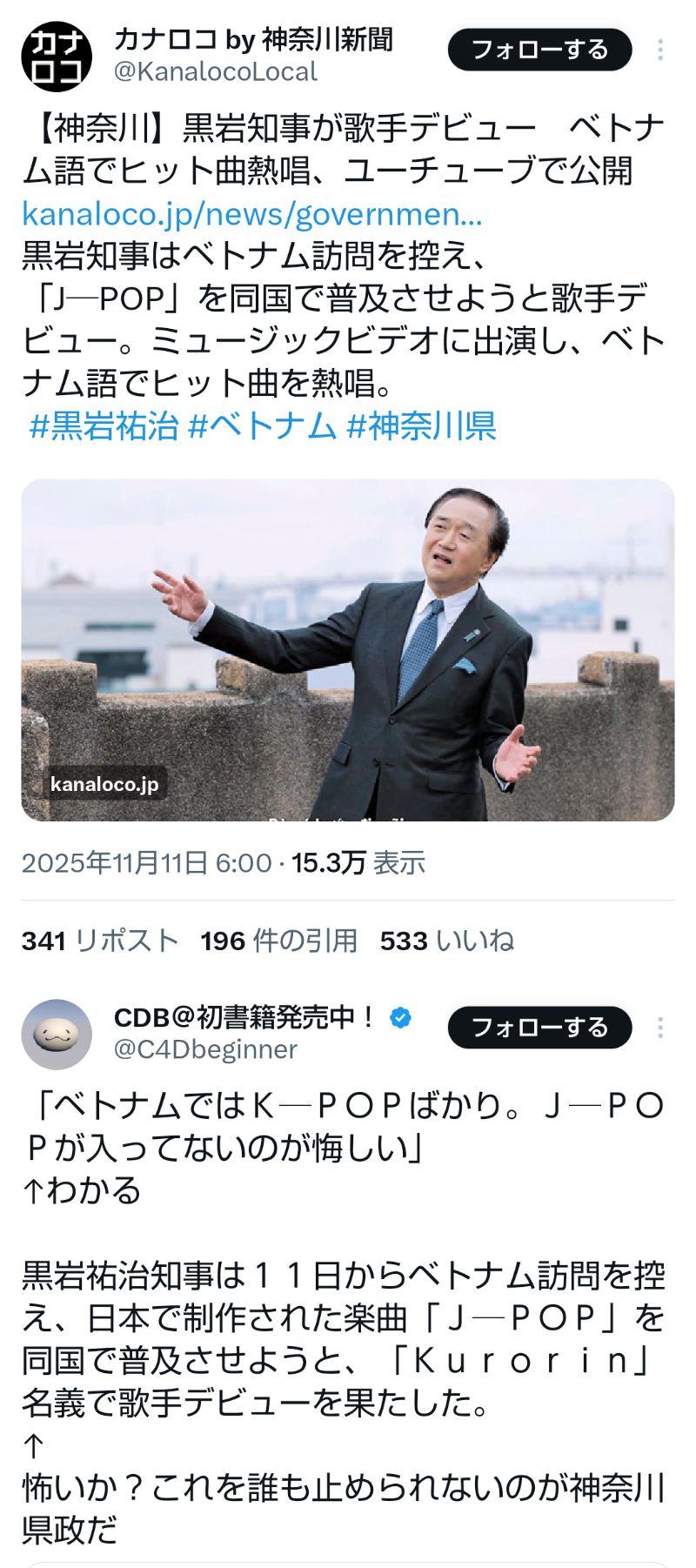Tap the 2025年11月11日 6:00 timestamp

click(x=147, y=863)
